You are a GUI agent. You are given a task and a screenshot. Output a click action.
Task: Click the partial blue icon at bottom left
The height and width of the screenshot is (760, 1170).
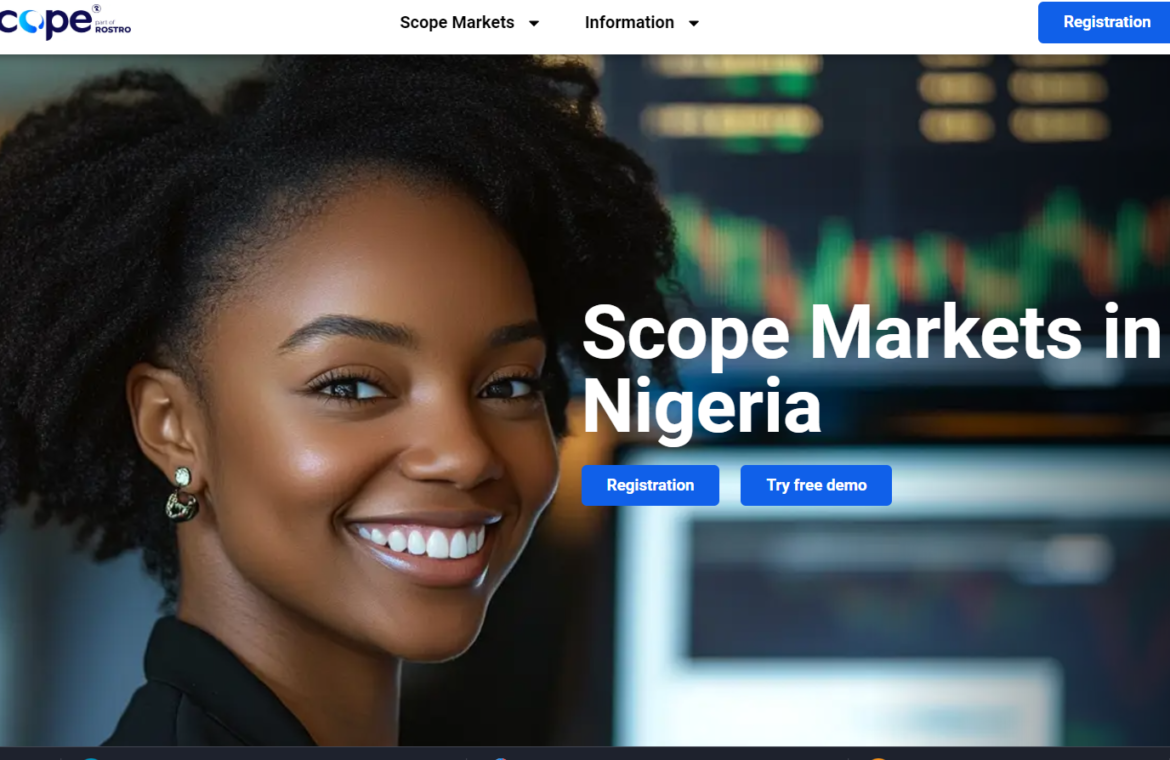coord(90,758)
